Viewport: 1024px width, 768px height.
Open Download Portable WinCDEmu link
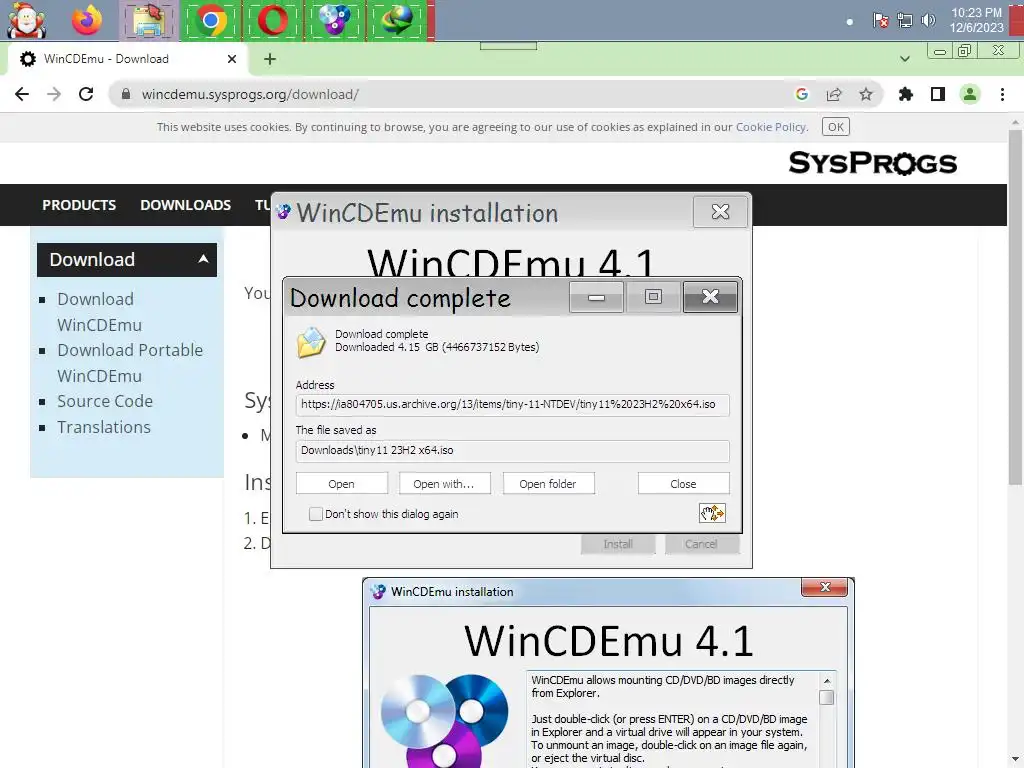[130, 362]
